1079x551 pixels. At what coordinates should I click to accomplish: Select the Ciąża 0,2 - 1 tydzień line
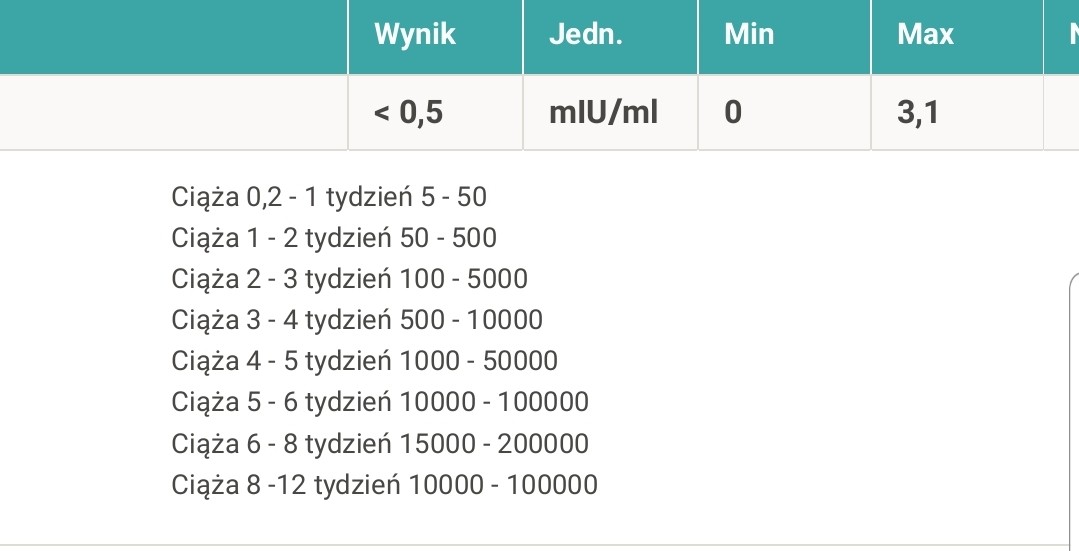point(329,196)
